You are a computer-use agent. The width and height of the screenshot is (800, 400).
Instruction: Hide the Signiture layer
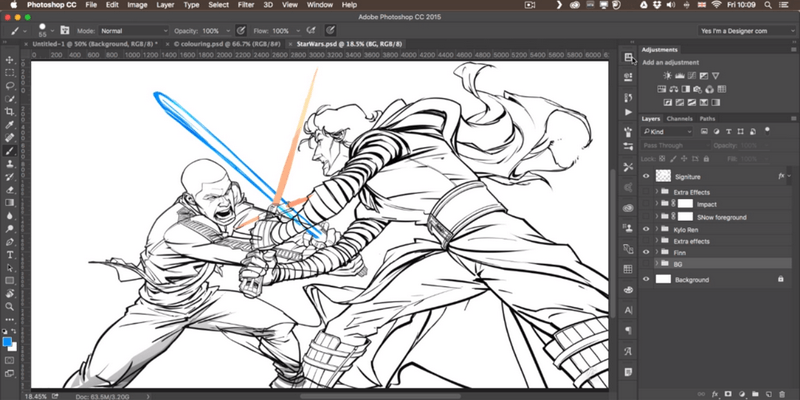tap(646, 176)
